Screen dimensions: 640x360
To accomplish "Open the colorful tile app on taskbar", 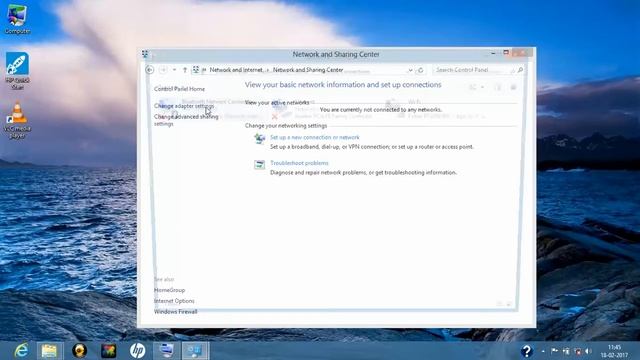I will pos(109,351).
